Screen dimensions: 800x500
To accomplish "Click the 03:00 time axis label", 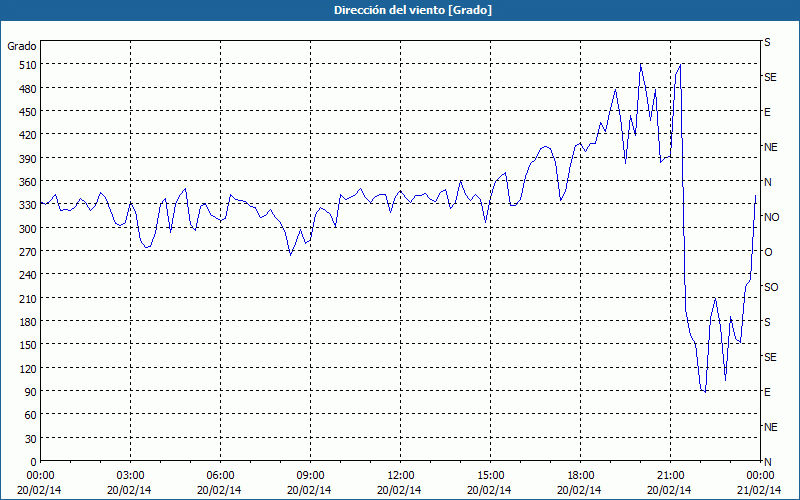I will [131, 476].
